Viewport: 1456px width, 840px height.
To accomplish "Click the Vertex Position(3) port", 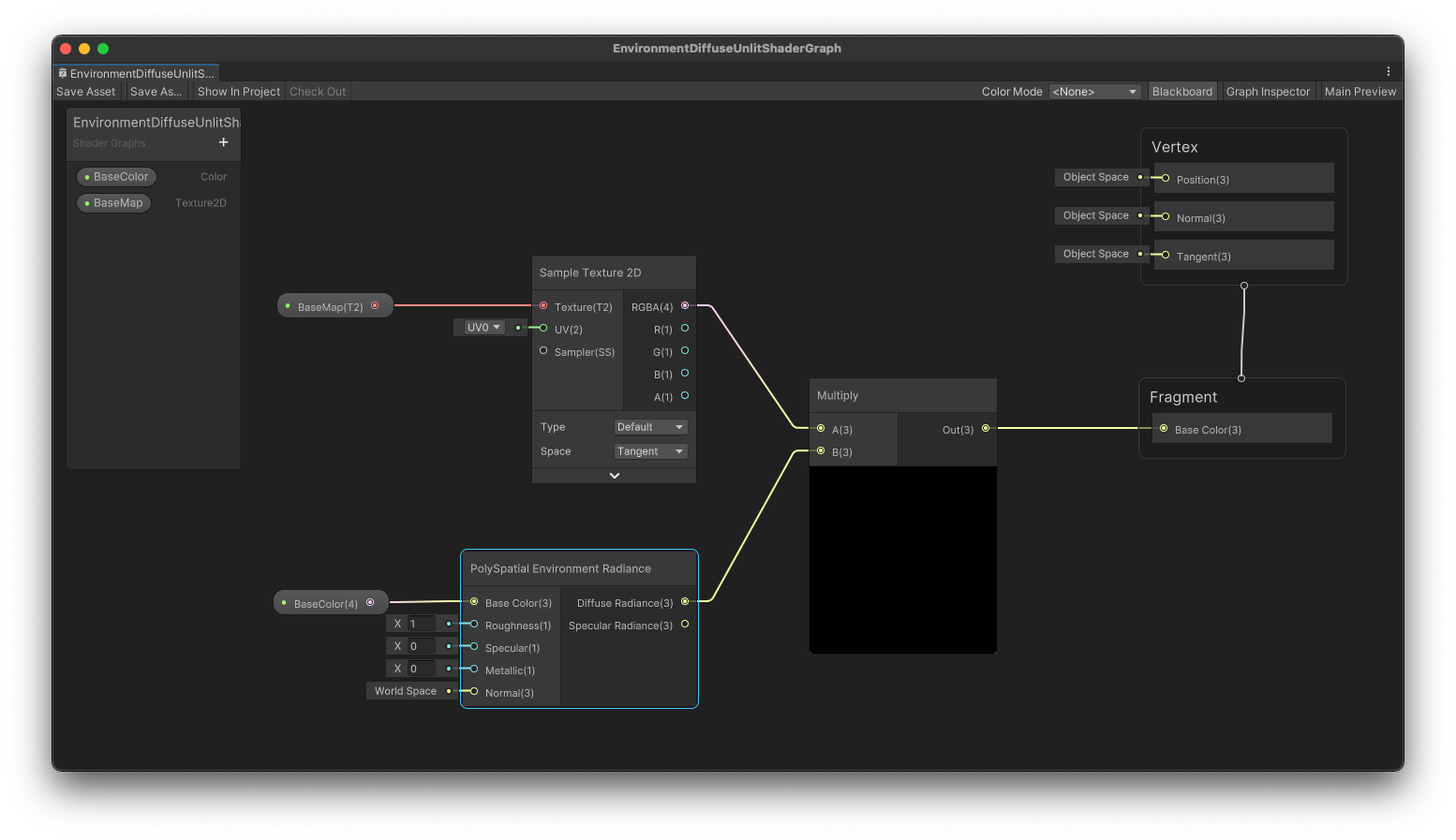I will 1166,178.
